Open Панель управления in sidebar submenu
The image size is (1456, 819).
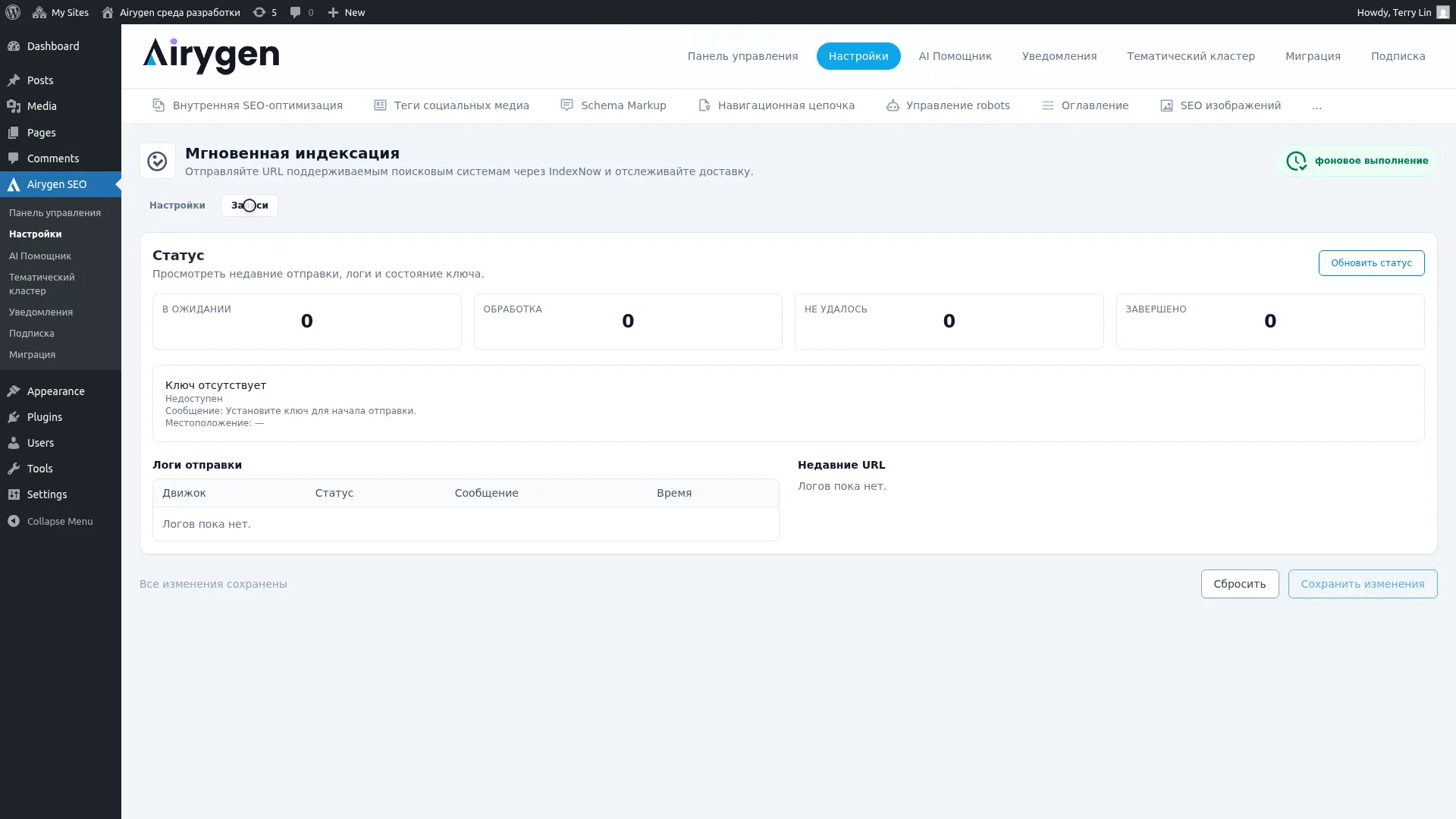55,213
